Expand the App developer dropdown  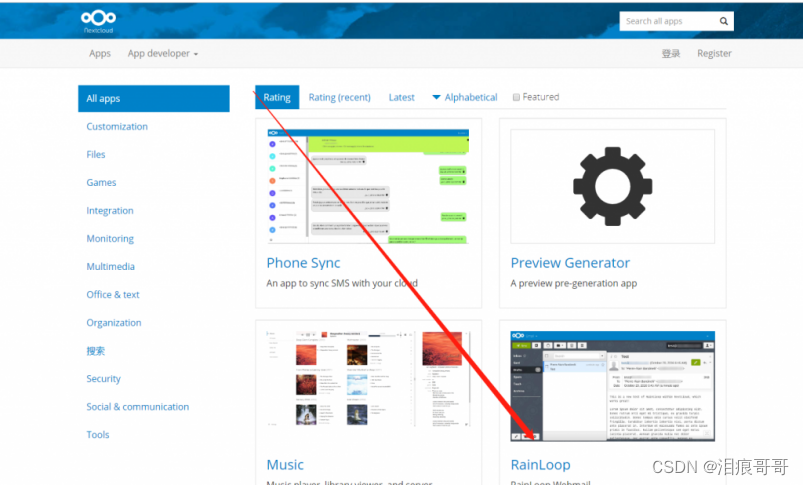click(163, 53)
